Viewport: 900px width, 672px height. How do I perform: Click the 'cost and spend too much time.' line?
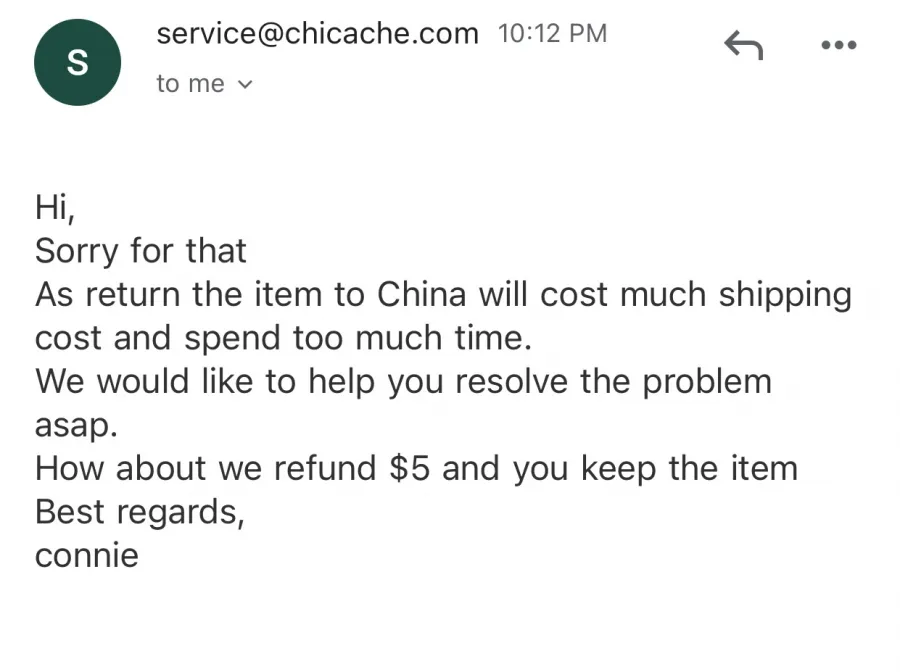(284, 338)
